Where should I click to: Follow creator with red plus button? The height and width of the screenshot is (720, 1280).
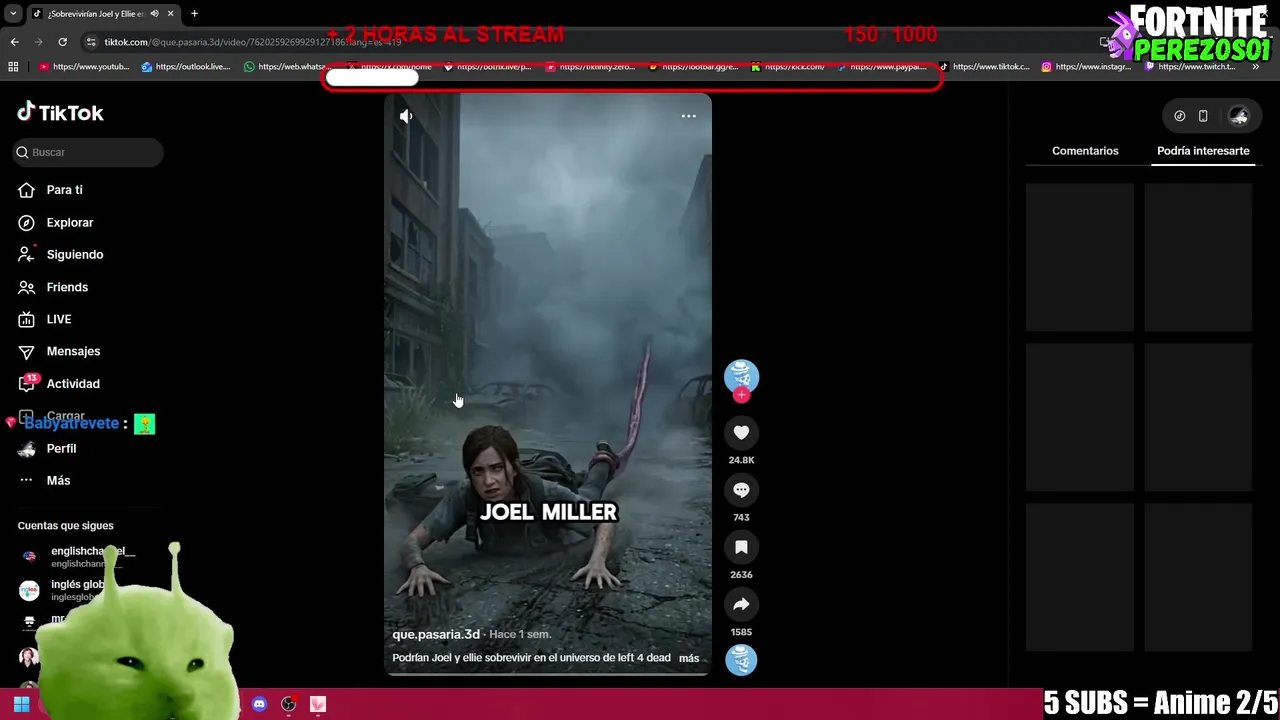741,395
